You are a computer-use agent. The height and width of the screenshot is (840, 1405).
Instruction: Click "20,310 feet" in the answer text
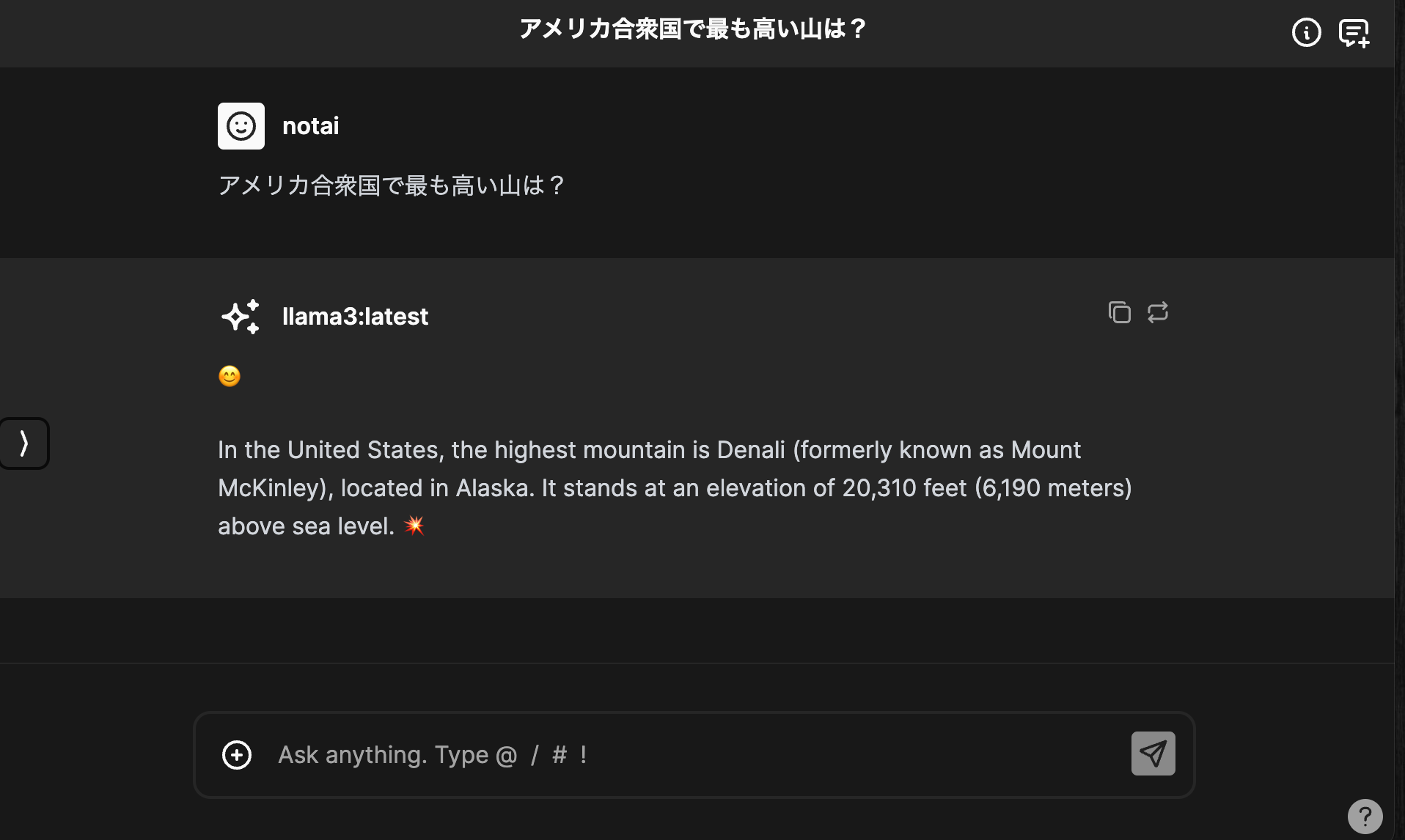pos(904,488)
